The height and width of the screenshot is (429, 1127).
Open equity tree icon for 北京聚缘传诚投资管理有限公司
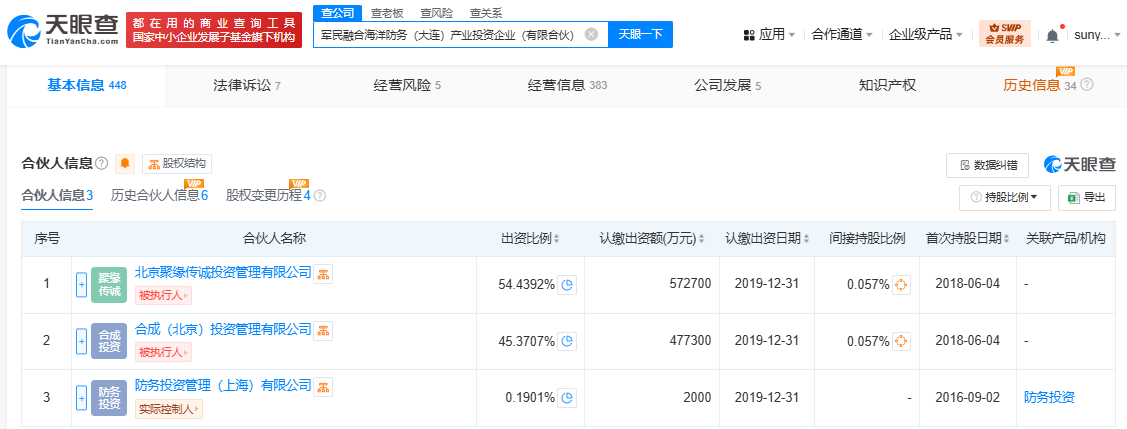323,274
